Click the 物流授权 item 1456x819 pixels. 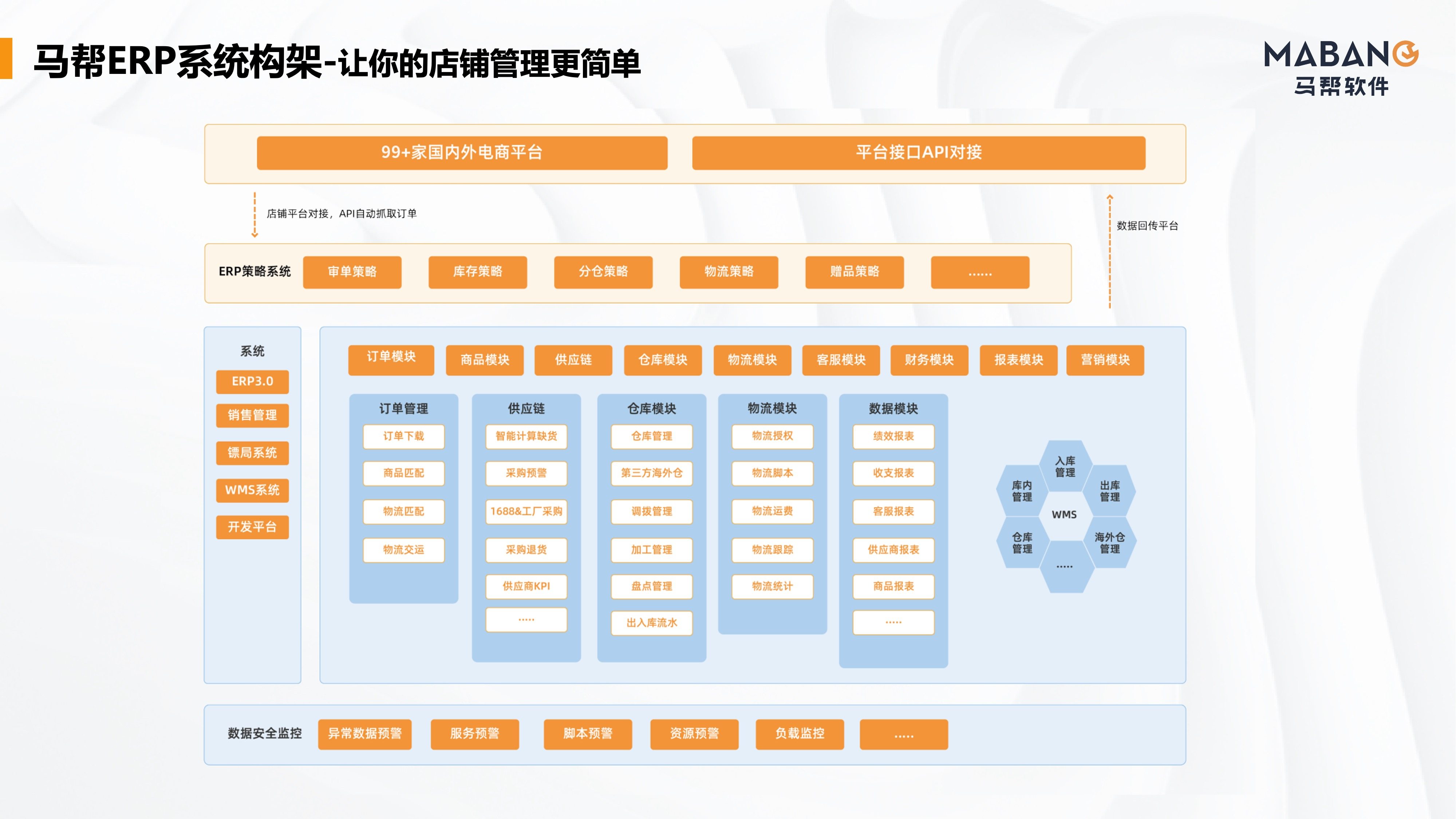(773, 436)
